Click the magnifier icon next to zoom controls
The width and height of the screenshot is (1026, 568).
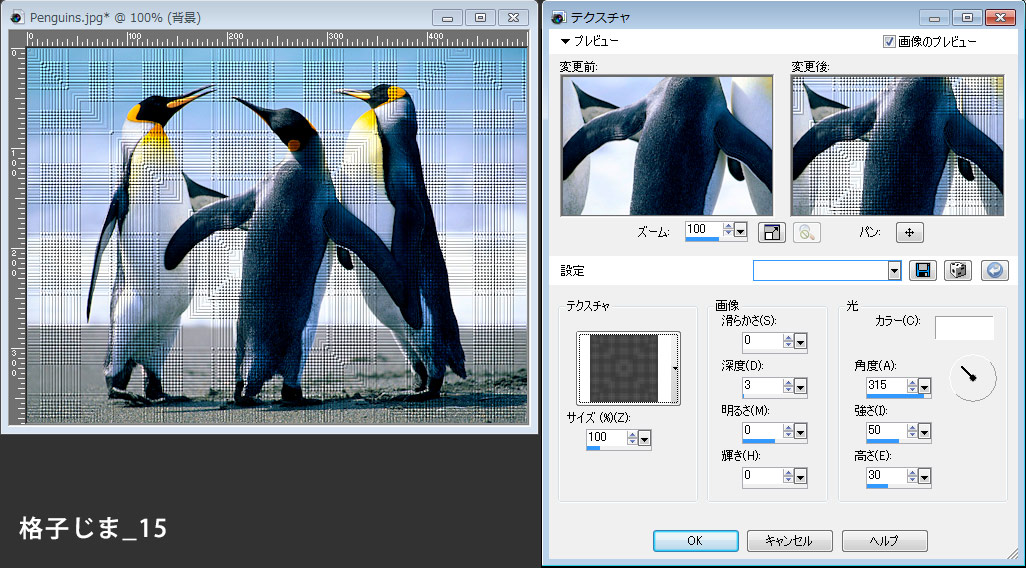pos(807,232)
